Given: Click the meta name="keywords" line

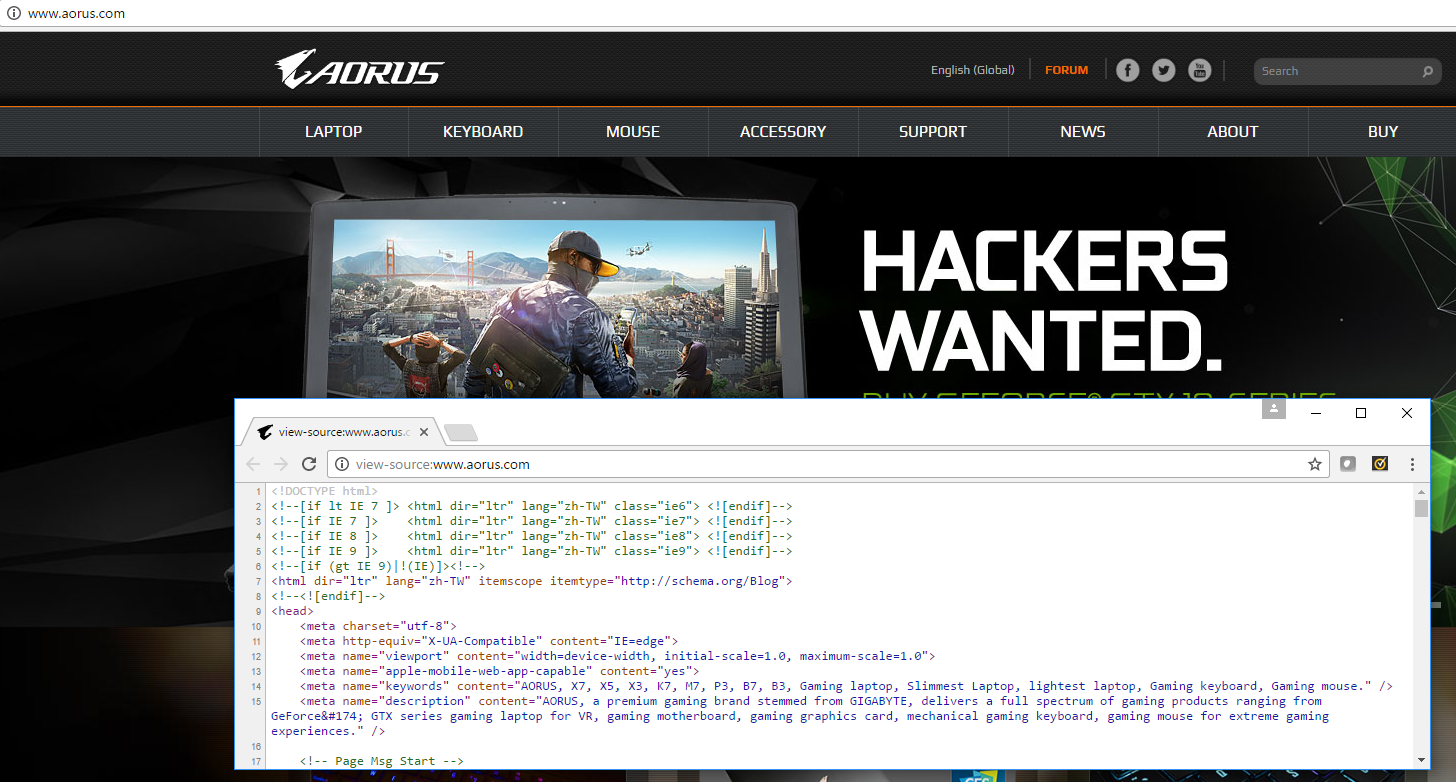Looking at the screenshot, I should 846,686.
